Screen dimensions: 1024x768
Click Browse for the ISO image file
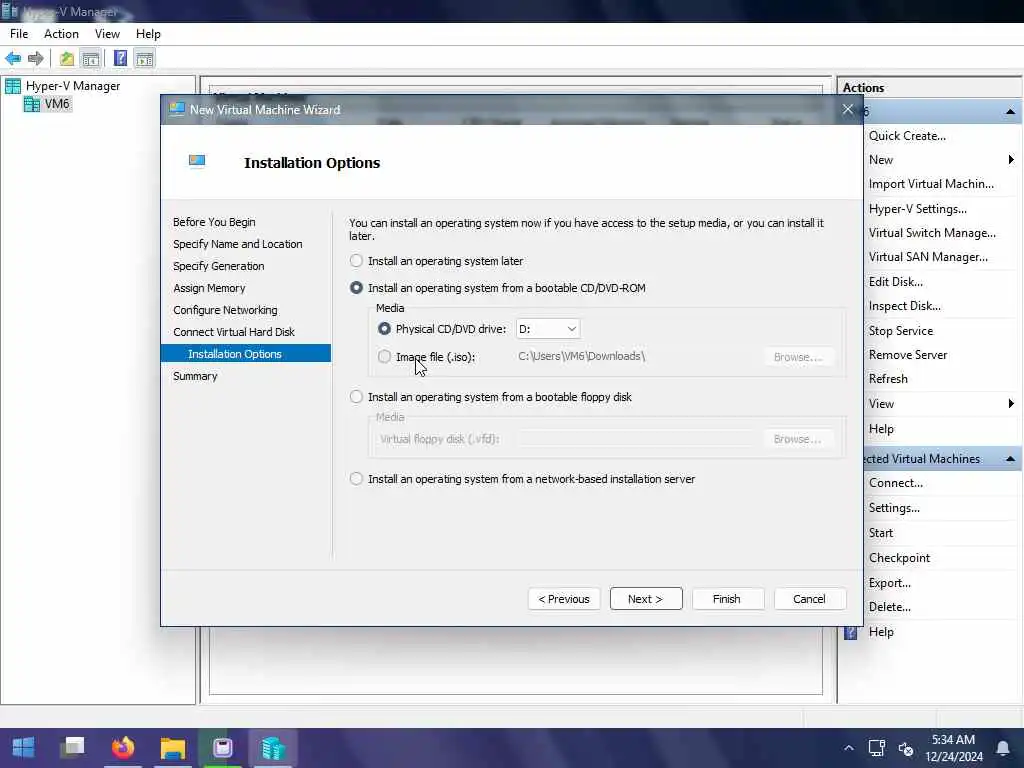797,357
